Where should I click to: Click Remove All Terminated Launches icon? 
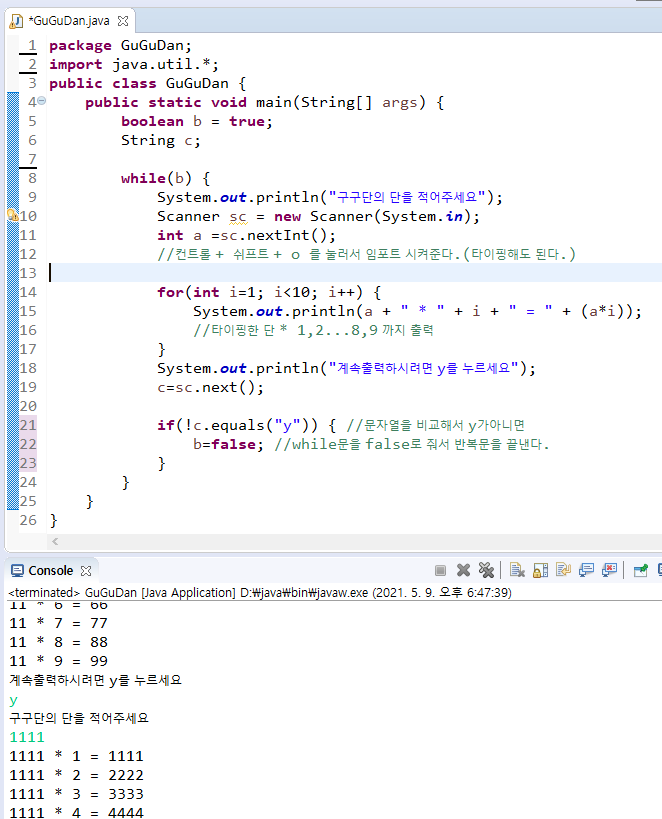point(486,570)
